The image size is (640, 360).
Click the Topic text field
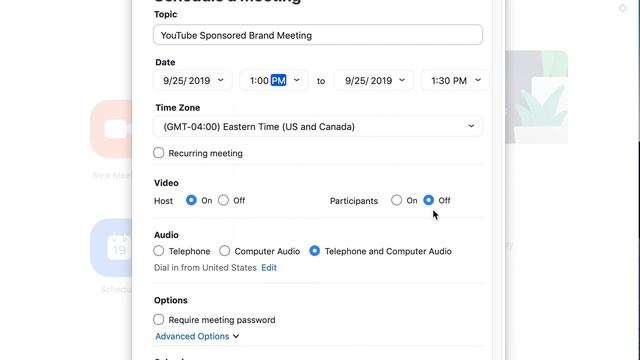coord(318,35)
